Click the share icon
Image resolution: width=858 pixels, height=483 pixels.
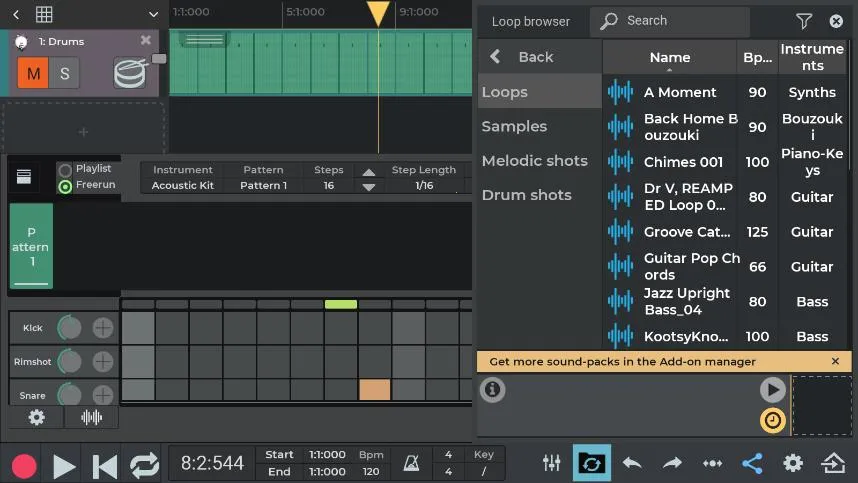tap(752, 463)
